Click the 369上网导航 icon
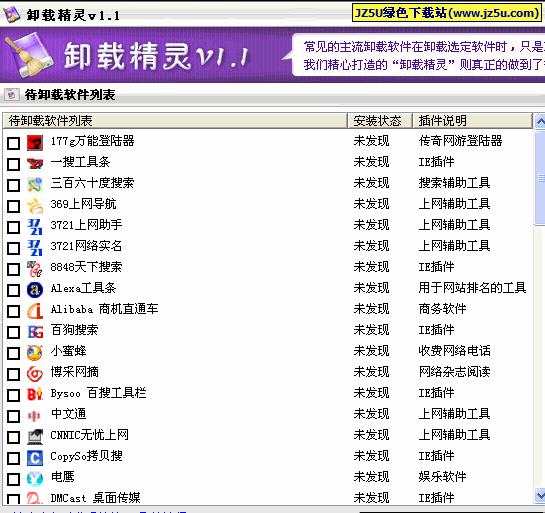Image resolution: width=545 pixels, height=513 pixels. (35, 206)
